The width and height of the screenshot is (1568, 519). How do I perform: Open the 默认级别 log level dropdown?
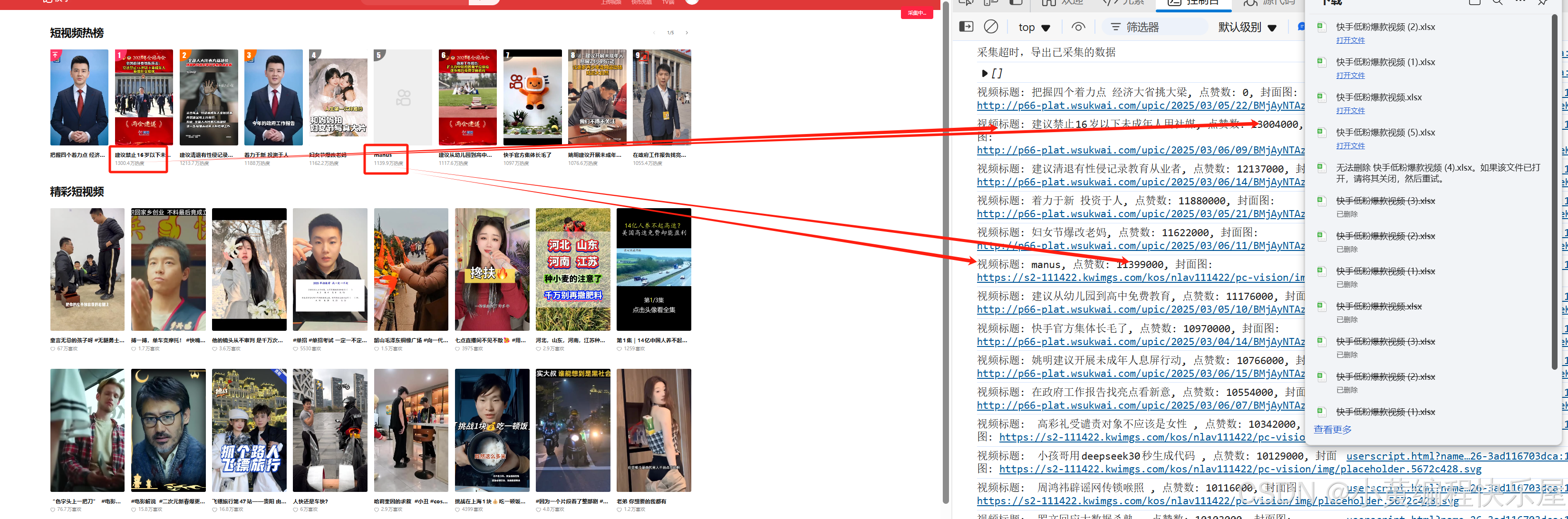click(1247, 28)
